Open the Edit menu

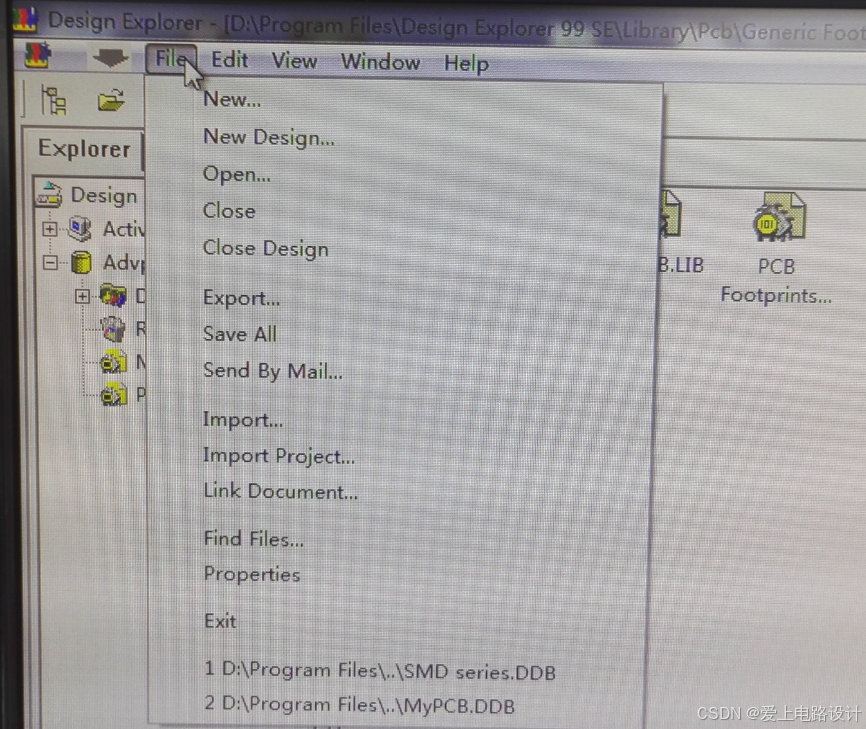(230, 60)
